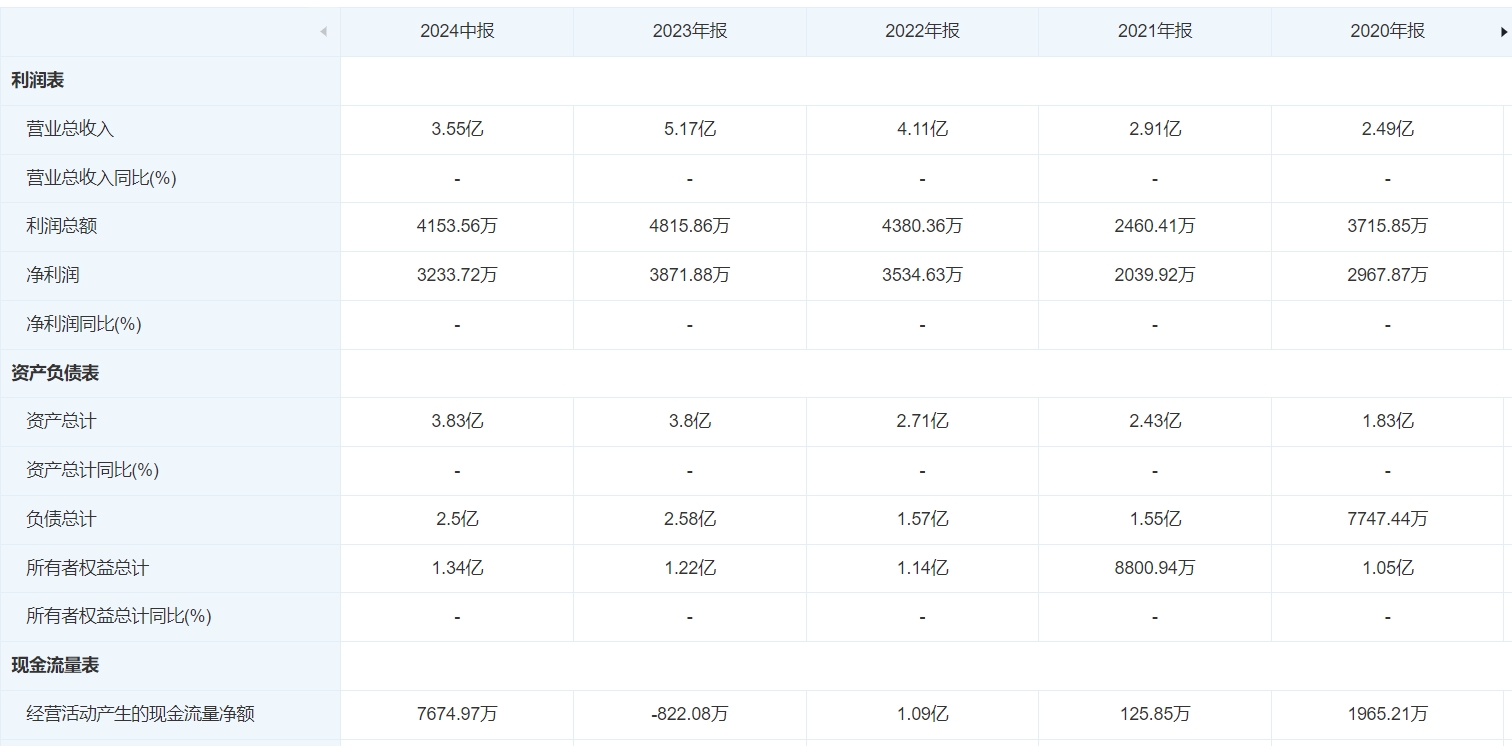Click the 2020 liabilities cell 7747.44万
Image resolution: width=1512 pixels, height=746 pixels.
[1387, 519]
